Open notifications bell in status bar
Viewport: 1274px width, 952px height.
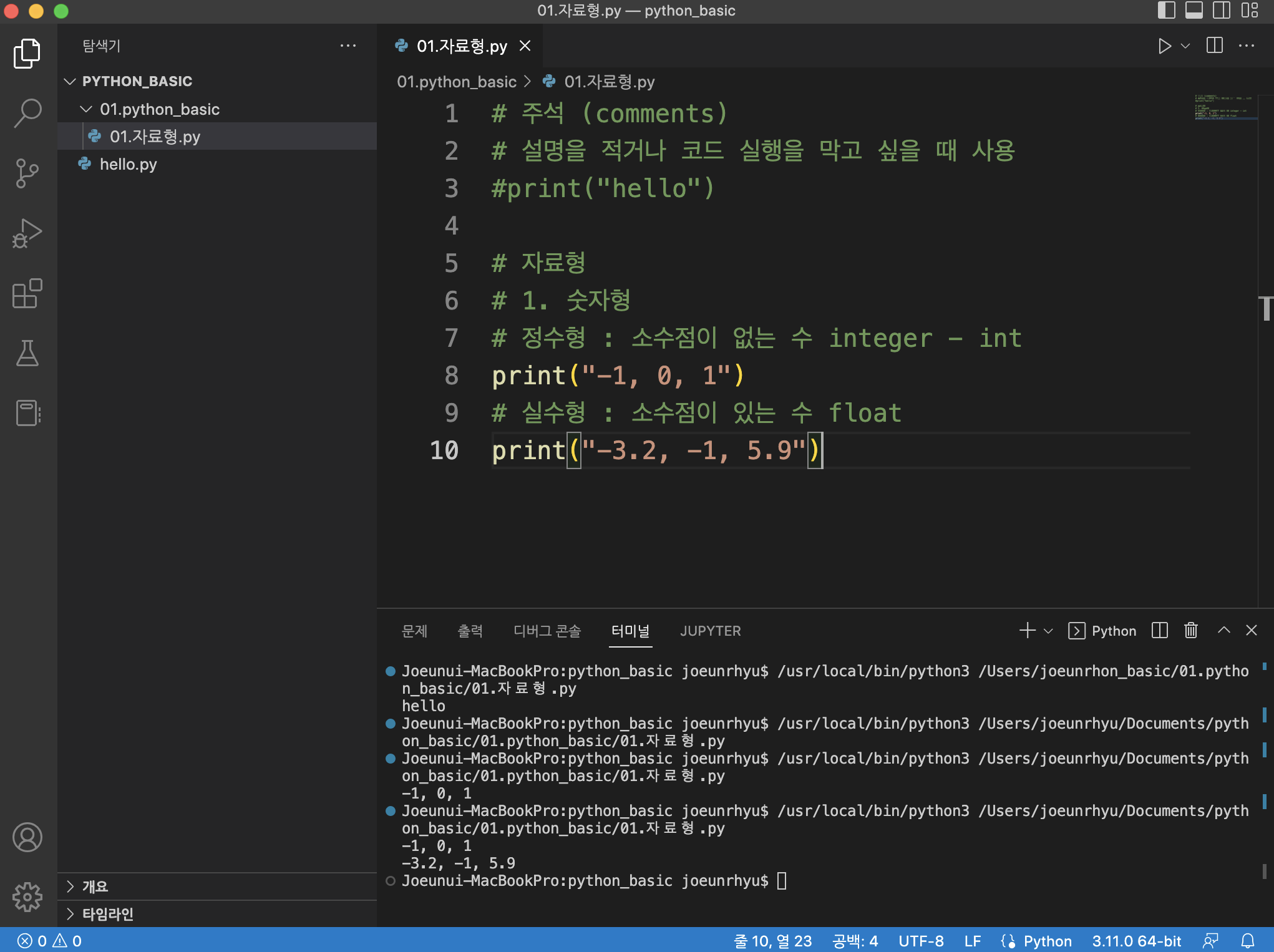pos(1248,941)
